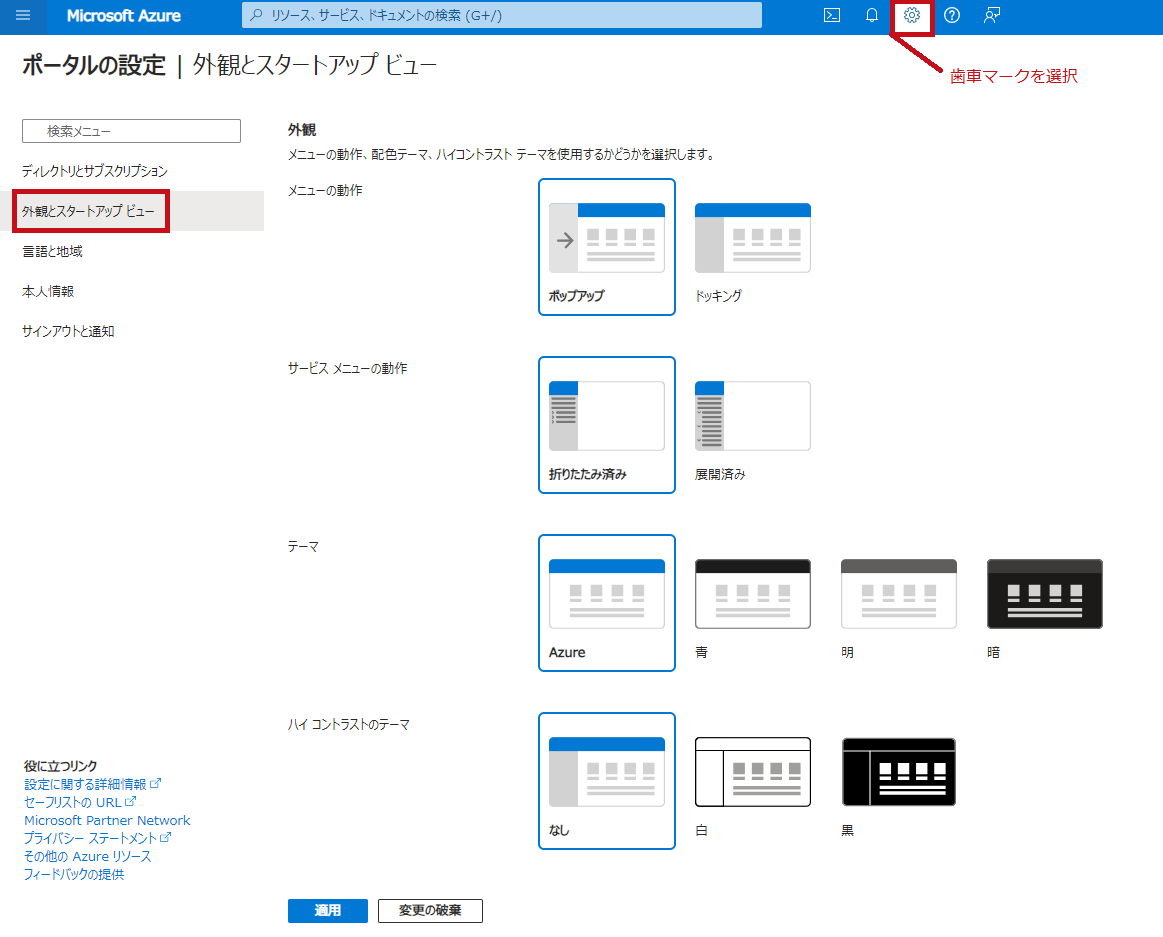This screenshot has height=937, width=1163.
Task: Open the help question mark icon
Action: [x=952, y=16]
